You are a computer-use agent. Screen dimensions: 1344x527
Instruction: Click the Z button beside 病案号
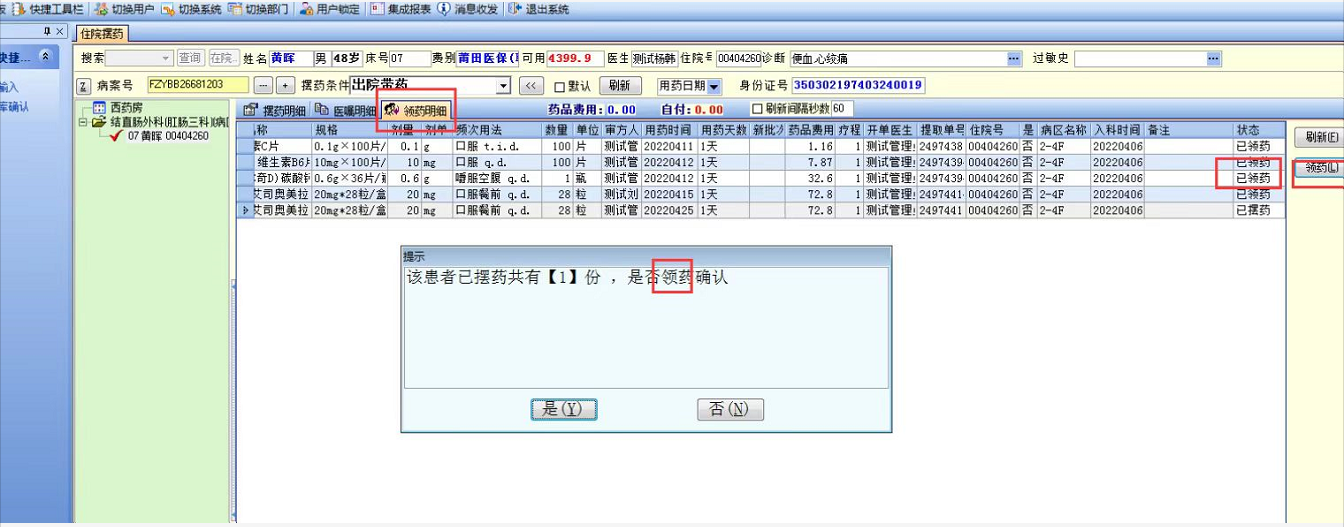point(83,86)
